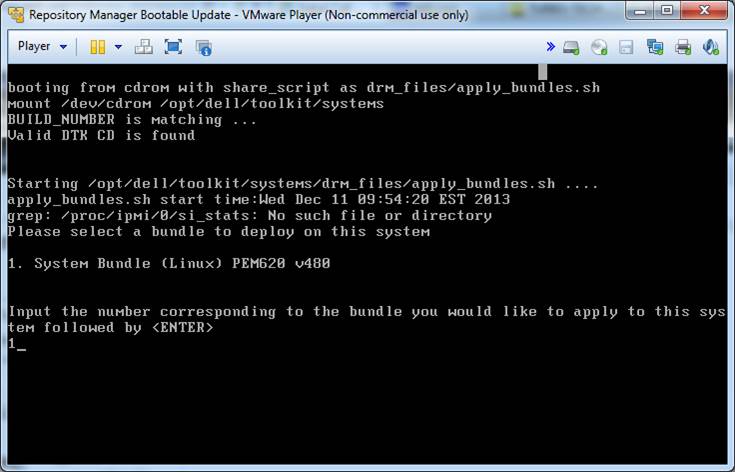Open the Unity mode icon
Image resolution: width=735 pixels, height=472 pixels.
click(204, 48)
